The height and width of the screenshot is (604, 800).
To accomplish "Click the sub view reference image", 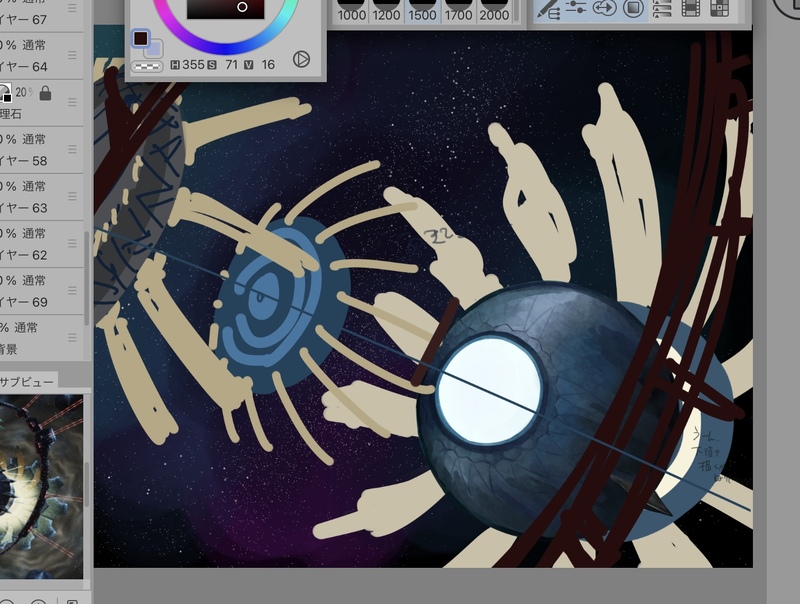I will coord(41,486).
